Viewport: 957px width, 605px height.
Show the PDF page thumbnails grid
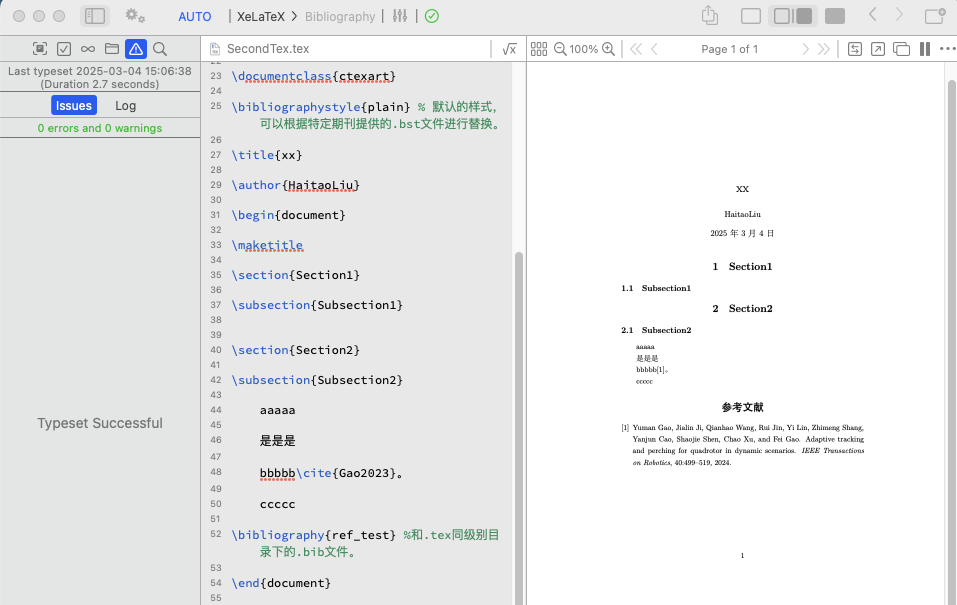(x=539, y=49)
